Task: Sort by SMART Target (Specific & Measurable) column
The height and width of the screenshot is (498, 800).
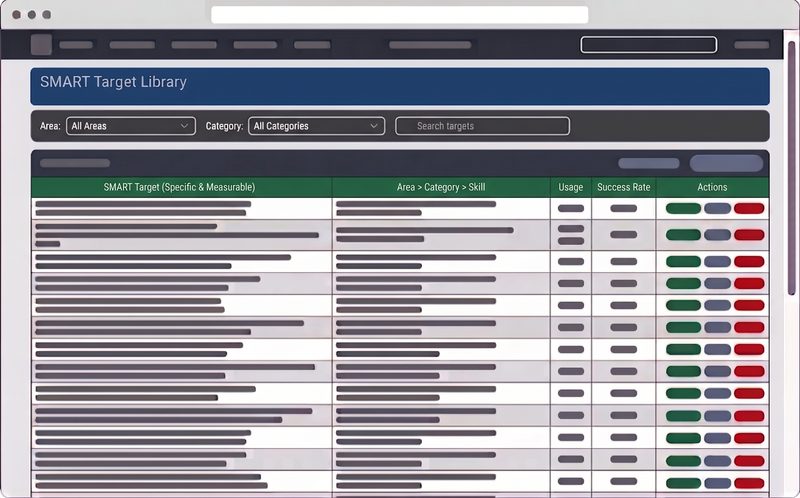Action: click(182, 187)
